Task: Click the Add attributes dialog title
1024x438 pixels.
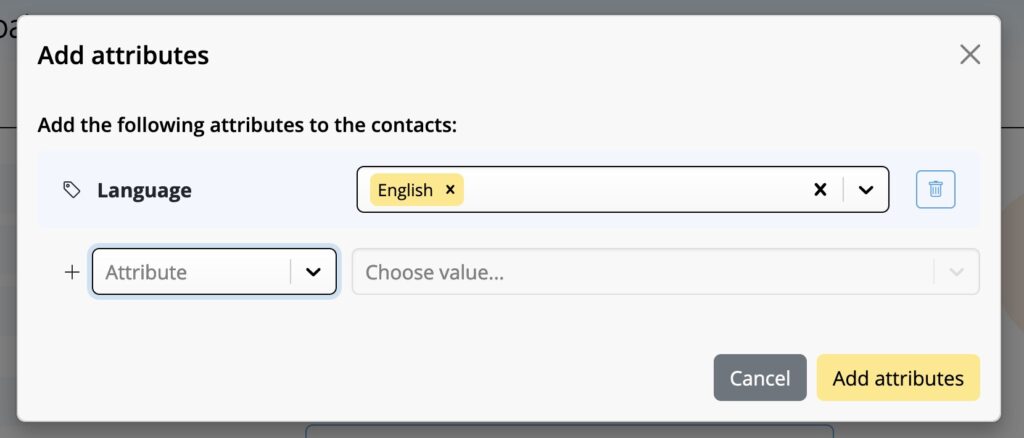Action: [x=123, y=55]
